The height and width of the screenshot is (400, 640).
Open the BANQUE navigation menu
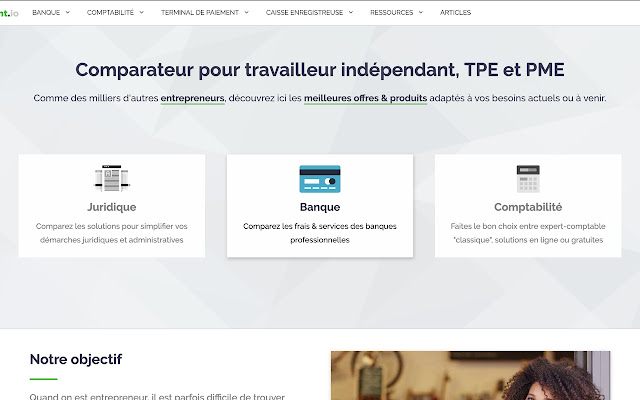(46, 13)
